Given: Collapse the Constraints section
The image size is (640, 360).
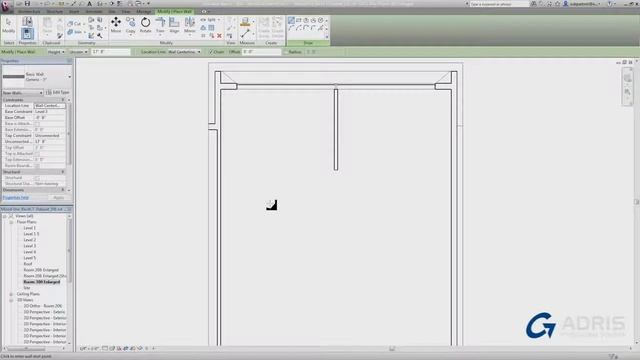Looking at the screenshot, I should [63, 100].
